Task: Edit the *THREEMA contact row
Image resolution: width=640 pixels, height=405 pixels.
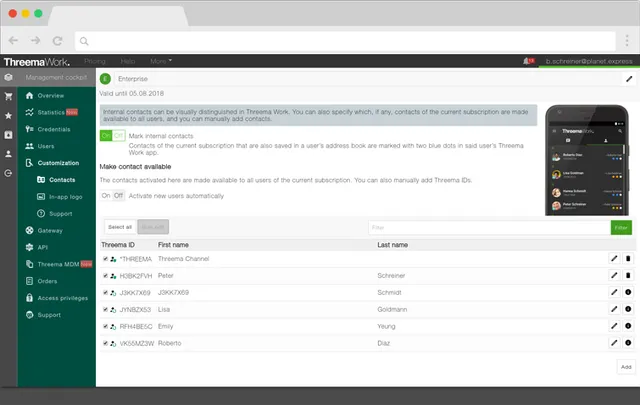Action: [614, 258]
